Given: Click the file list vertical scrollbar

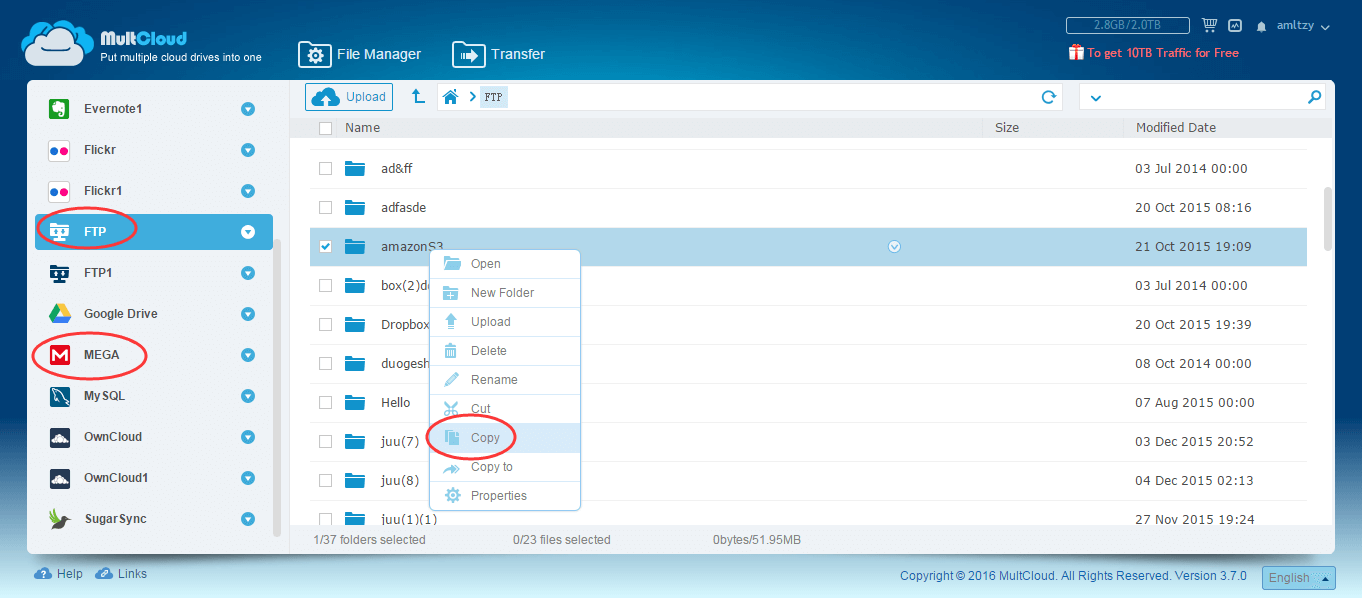Looking at the screenshot, I should [x=1328, y=219].
